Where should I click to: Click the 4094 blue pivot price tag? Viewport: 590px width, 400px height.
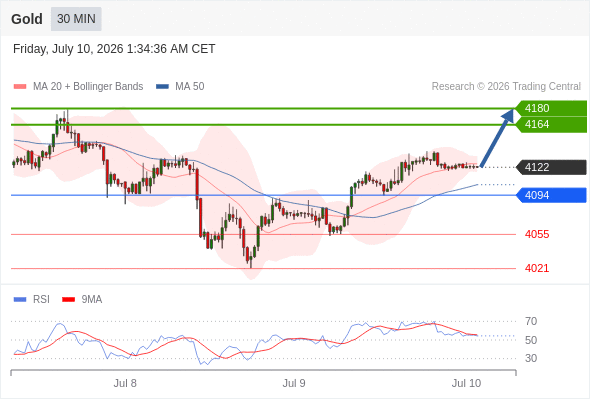(x=551, y=195)
